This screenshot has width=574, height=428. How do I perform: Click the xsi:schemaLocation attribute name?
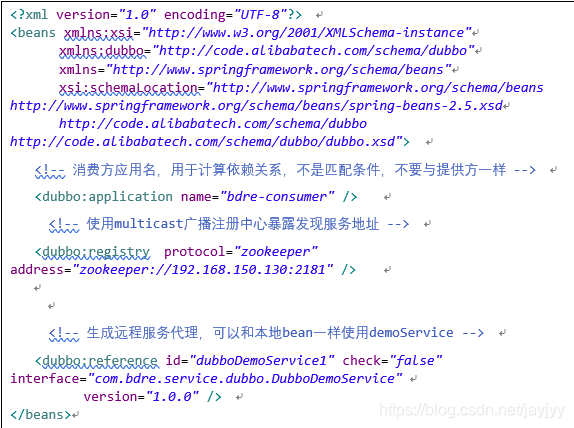pyautogui.click(x=128, y=88)
